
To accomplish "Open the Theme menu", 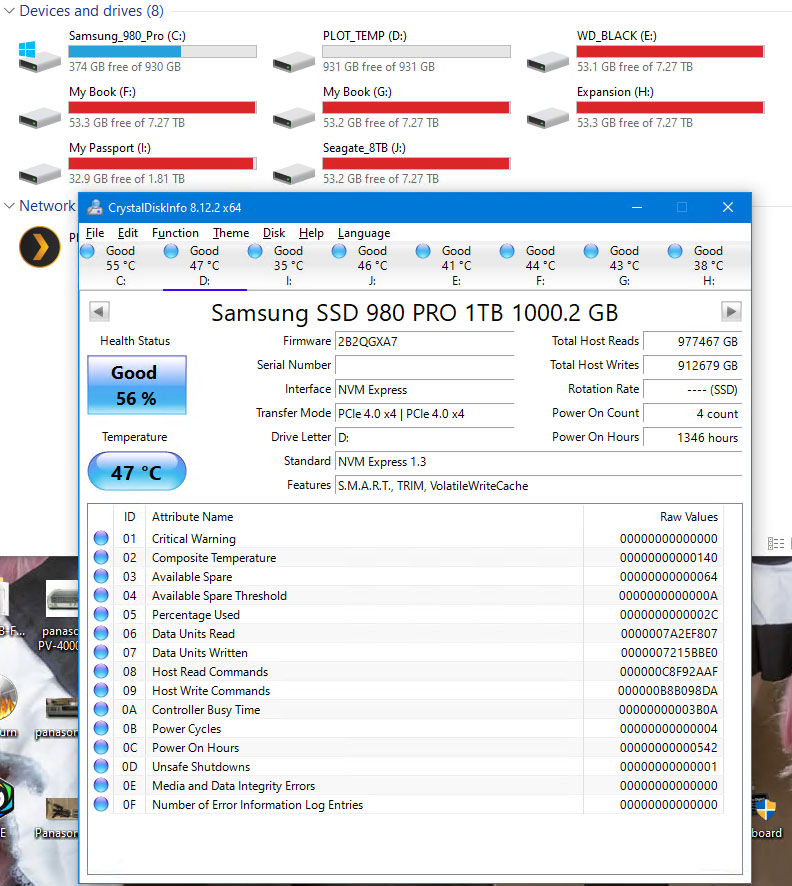I will point(231,233).
